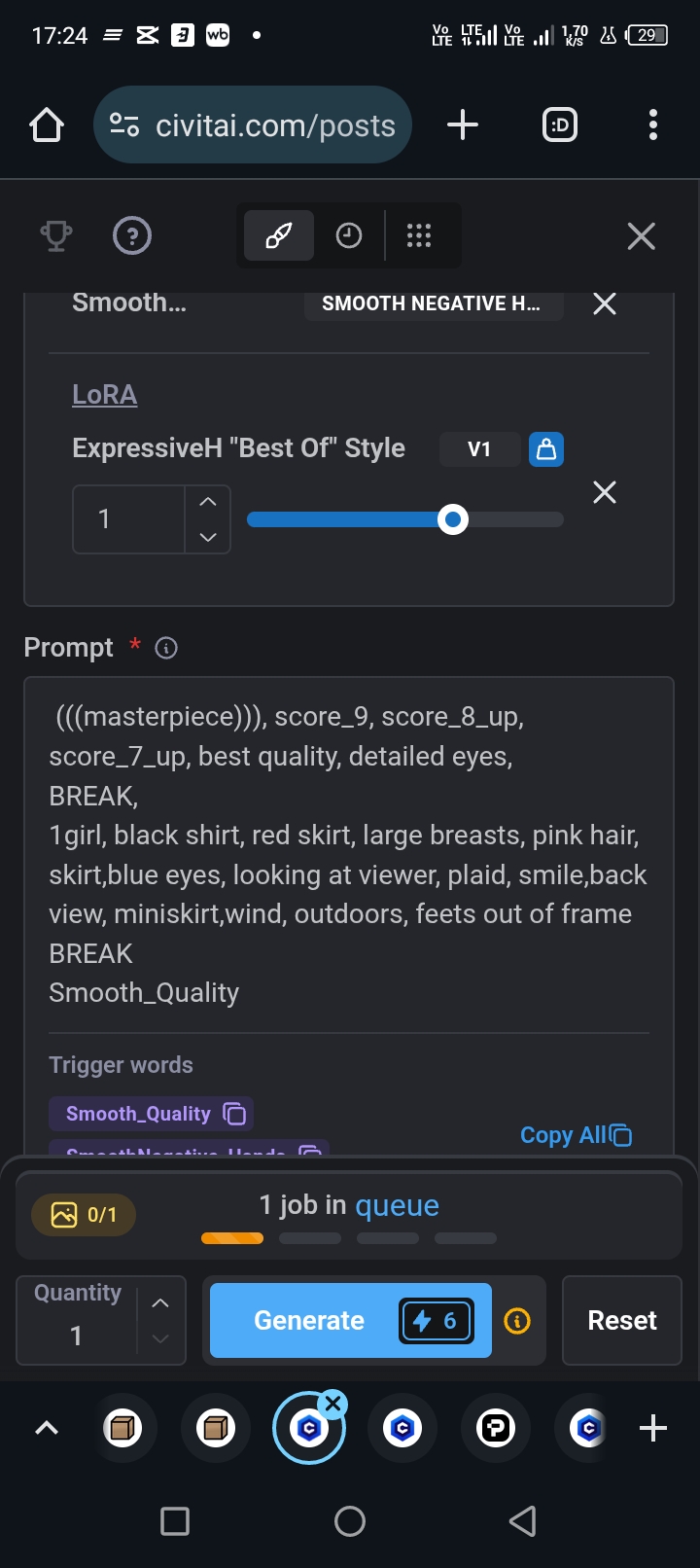Close the generator panel

(641, 236)
